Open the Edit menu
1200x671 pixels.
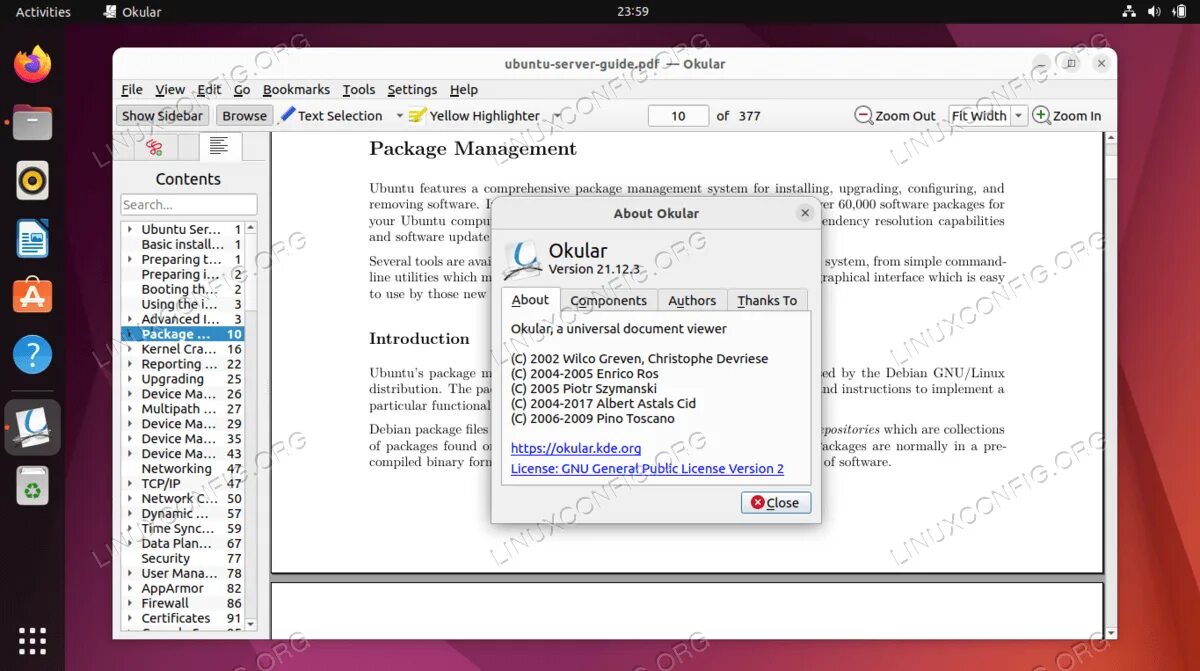point(209,89)
